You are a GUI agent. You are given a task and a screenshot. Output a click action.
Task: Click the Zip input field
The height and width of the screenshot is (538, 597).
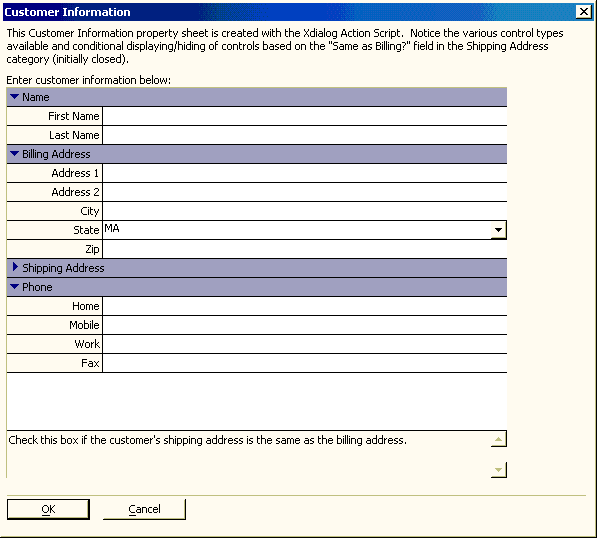305,249
